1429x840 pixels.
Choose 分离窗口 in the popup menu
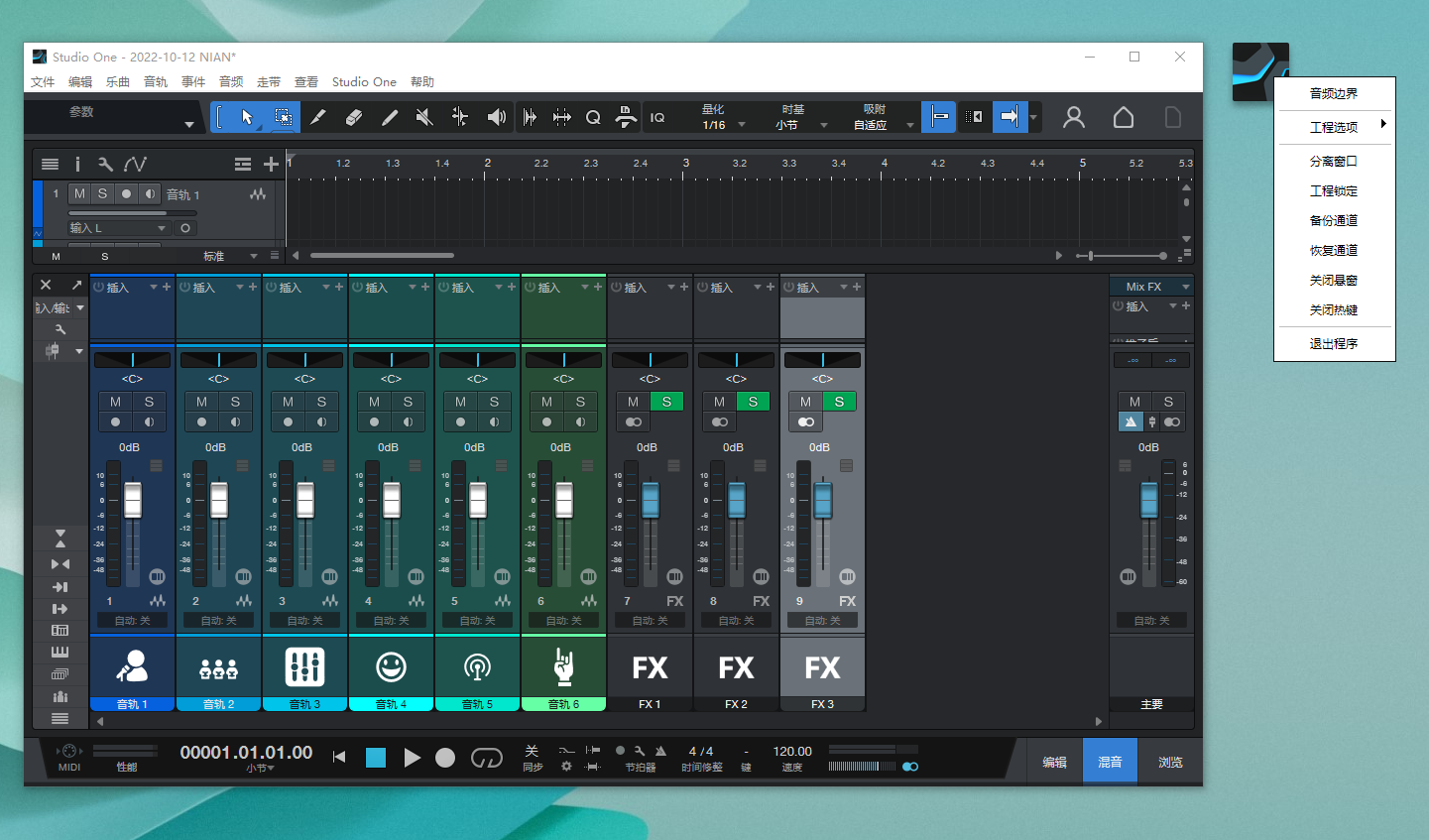(x=1334, y=161)
